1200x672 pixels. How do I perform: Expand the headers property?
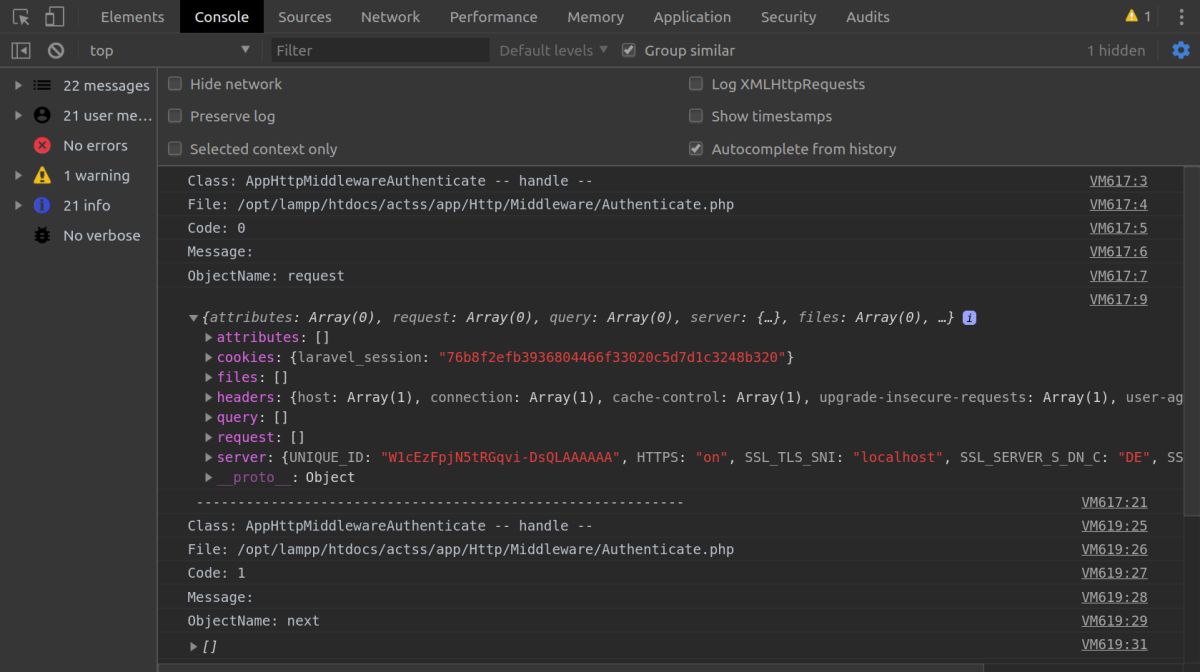pyautogui.click(x=209, y=397)
